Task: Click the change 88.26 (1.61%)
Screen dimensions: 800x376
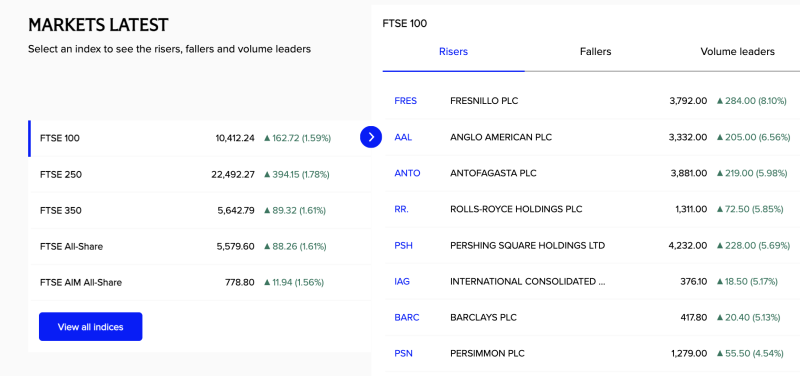Action: pos(295,246)
